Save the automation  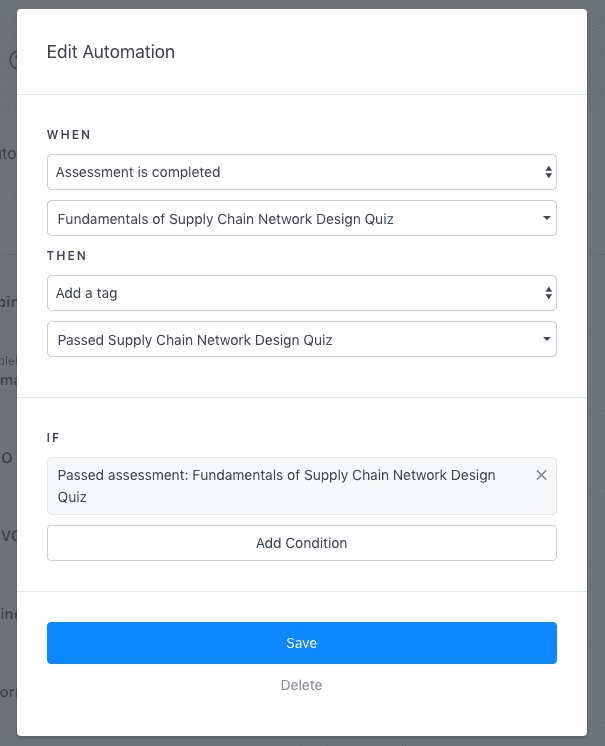coord(301,643)
